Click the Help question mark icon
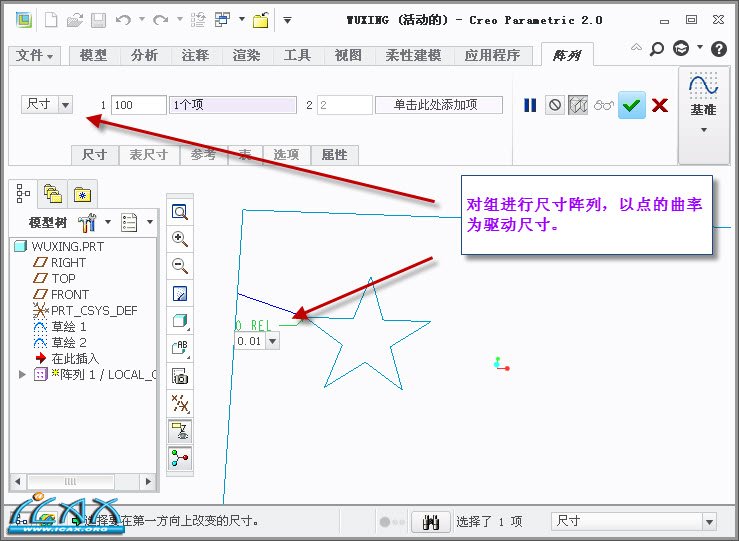Screen dimensions: 739x541 (x=719, y=49)
